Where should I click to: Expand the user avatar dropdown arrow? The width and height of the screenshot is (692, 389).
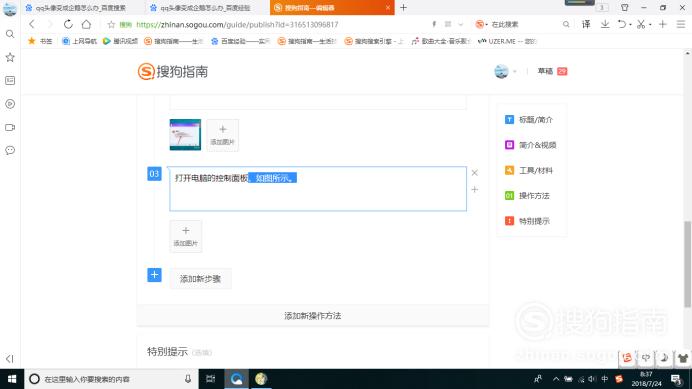[515, 71]
